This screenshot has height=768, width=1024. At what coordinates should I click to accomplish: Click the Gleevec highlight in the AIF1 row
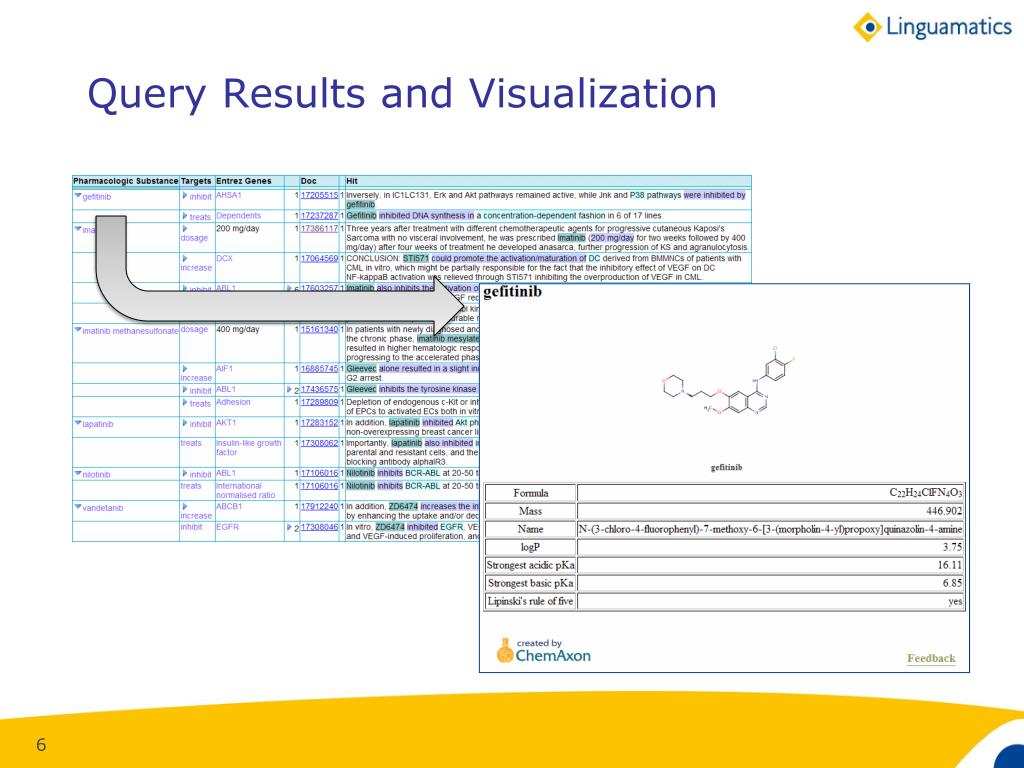click(361, 369)
